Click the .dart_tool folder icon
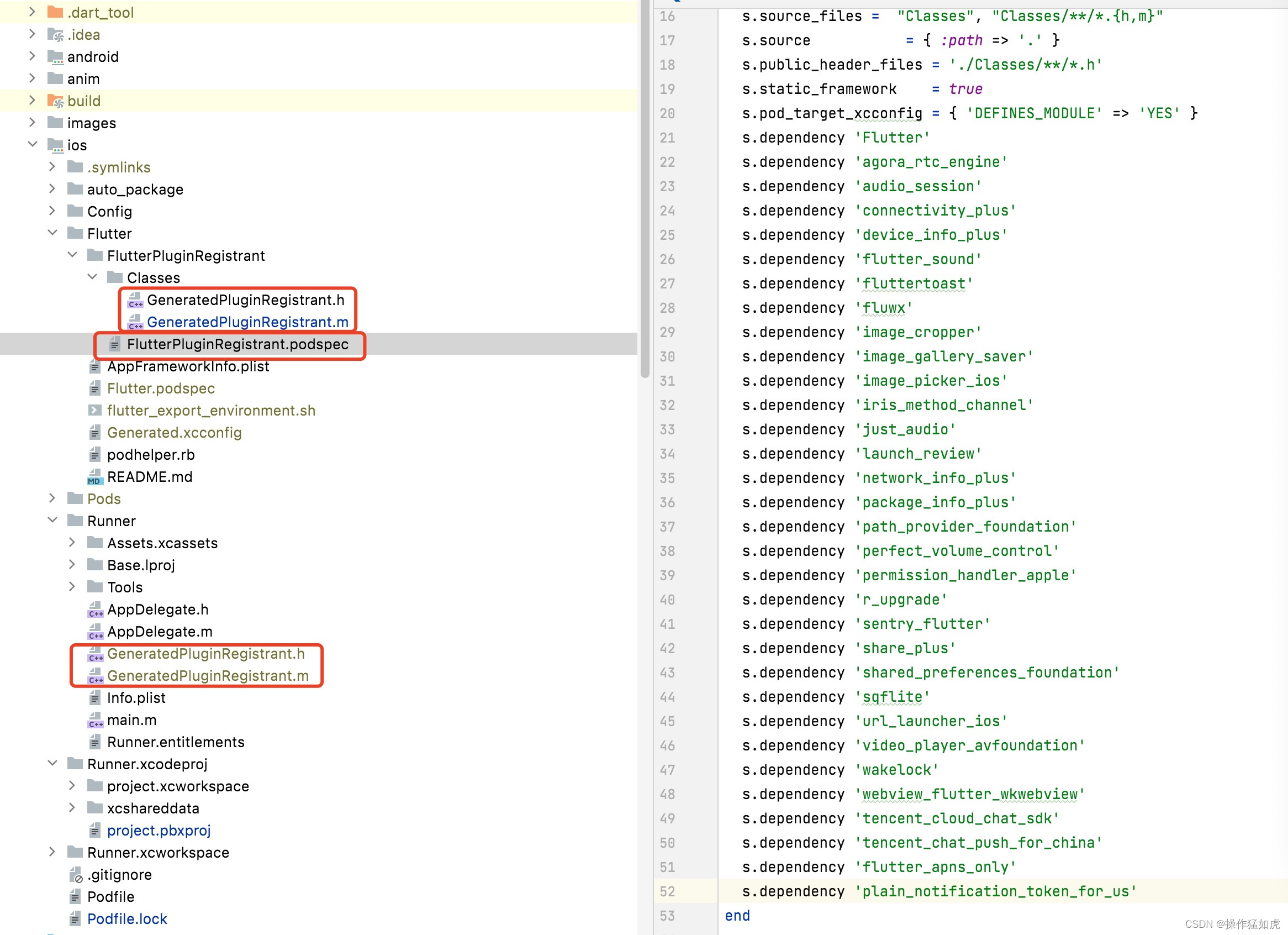Viewport: 1288px width, 935px height. (x=55, y=13)
